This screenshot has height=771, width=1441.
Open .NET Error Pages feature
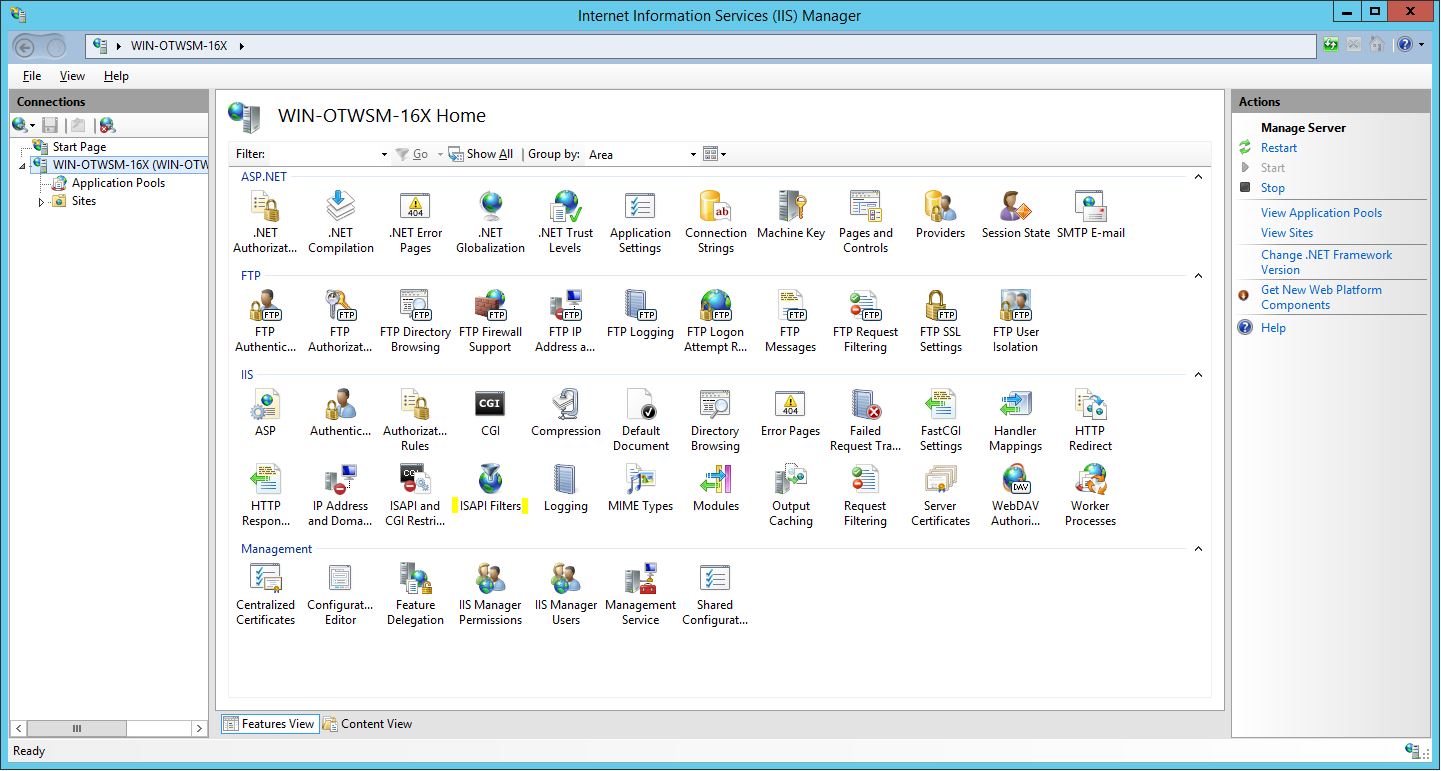tap(415, 221)
